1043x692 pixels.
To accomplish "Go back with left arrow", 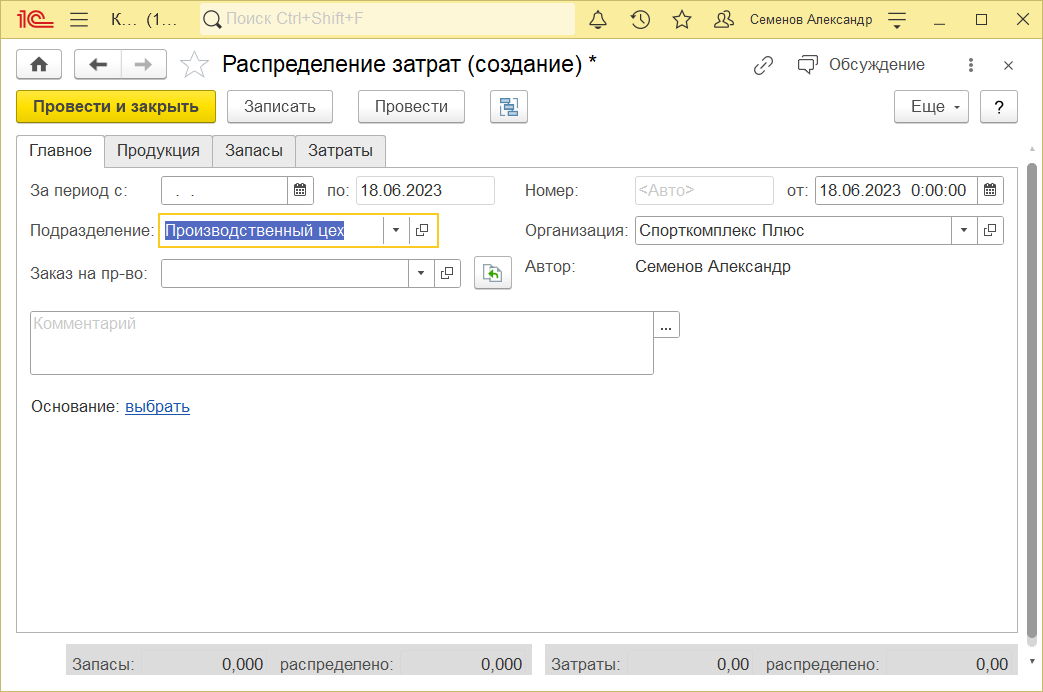I will (x=98, y=65).
